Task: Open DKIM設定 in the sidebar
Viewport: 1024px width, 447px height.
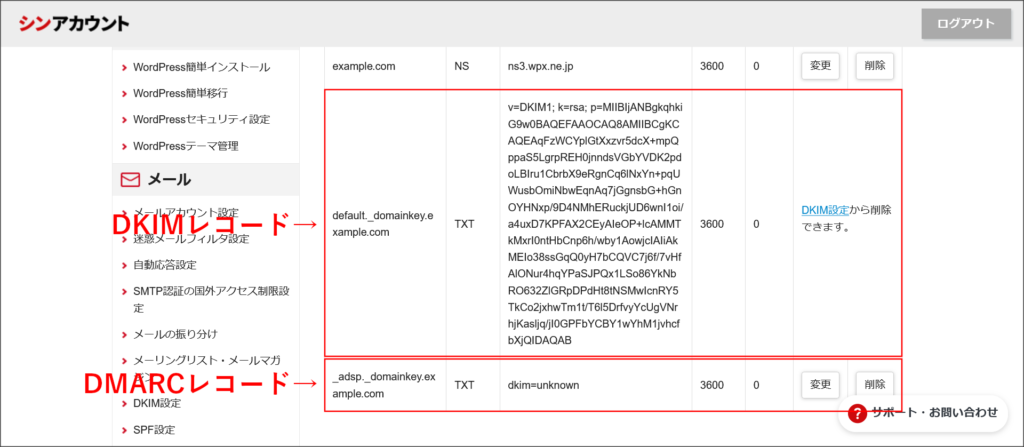Action: (x=157, y=403)
